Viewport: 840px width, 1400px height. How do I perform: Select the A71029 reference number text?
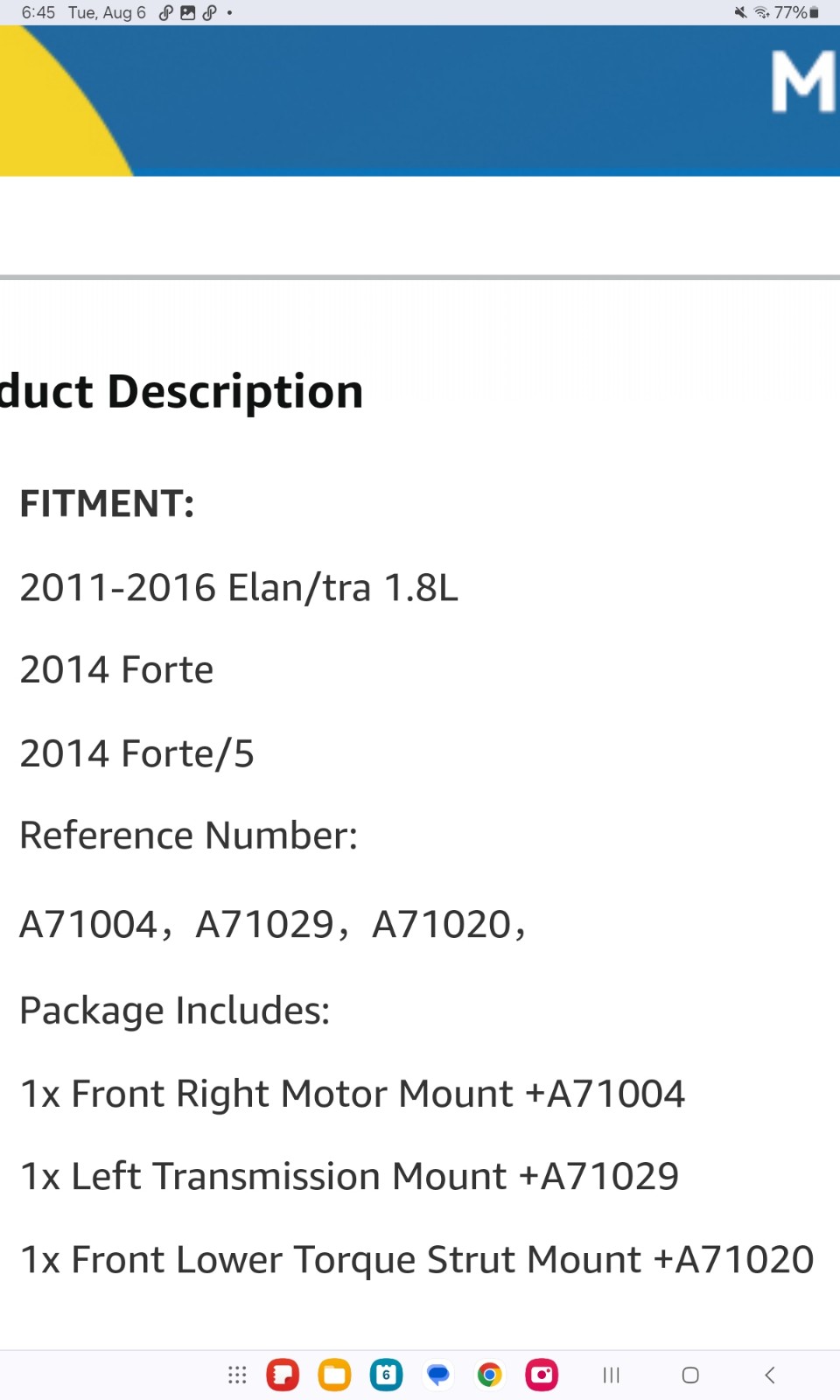click(265, 925)
